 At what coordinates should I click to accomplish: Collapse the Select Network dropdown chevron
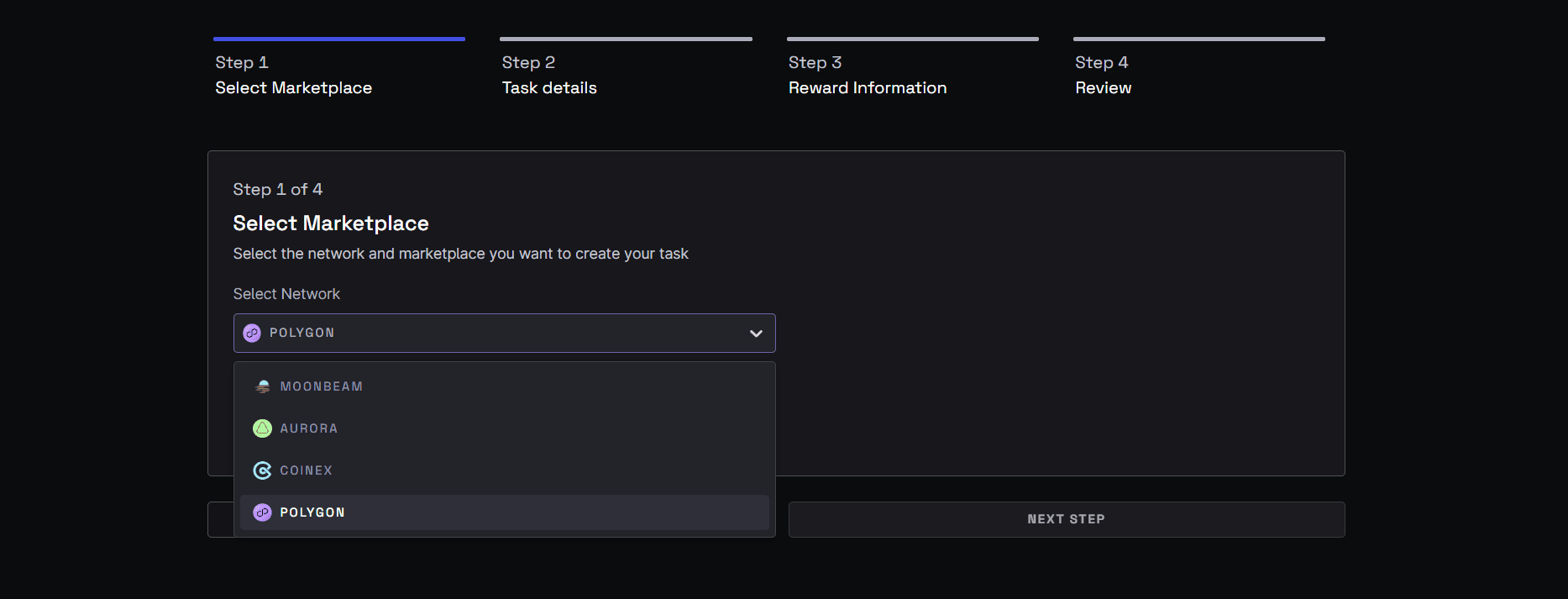point(756,334)
